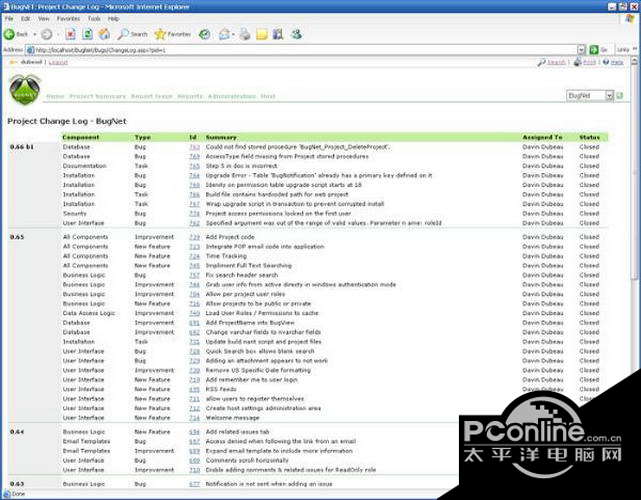The image size is (641, 500).
Task: Reload the page with the Refresh icon
Action: click(87, 34)
